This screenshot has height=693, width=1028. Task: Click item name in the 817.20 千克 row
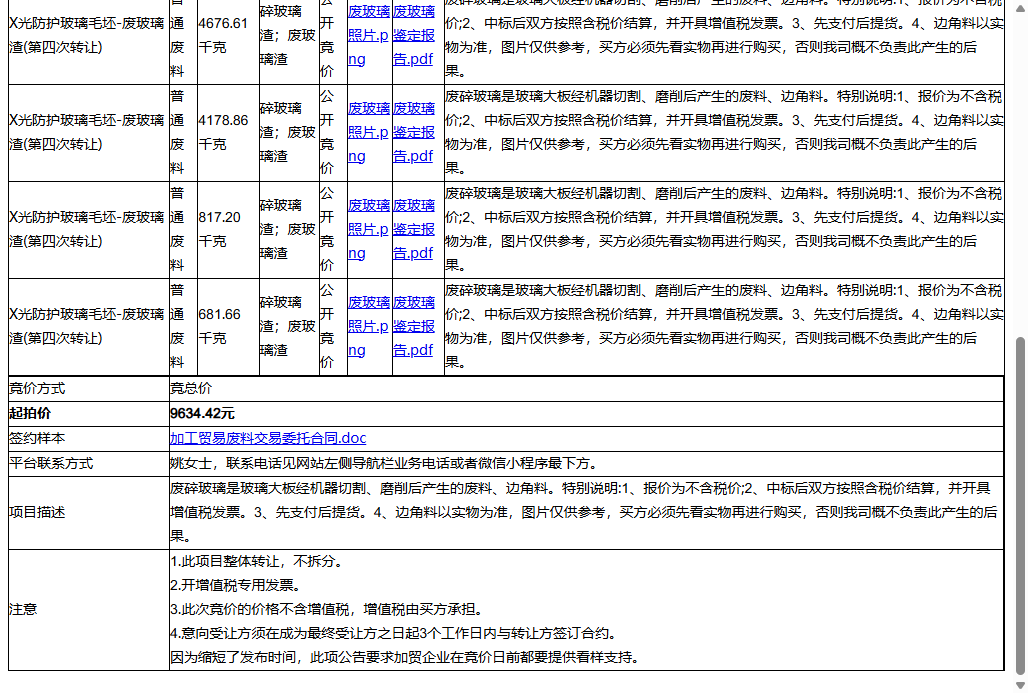click(x=87, y=229)
